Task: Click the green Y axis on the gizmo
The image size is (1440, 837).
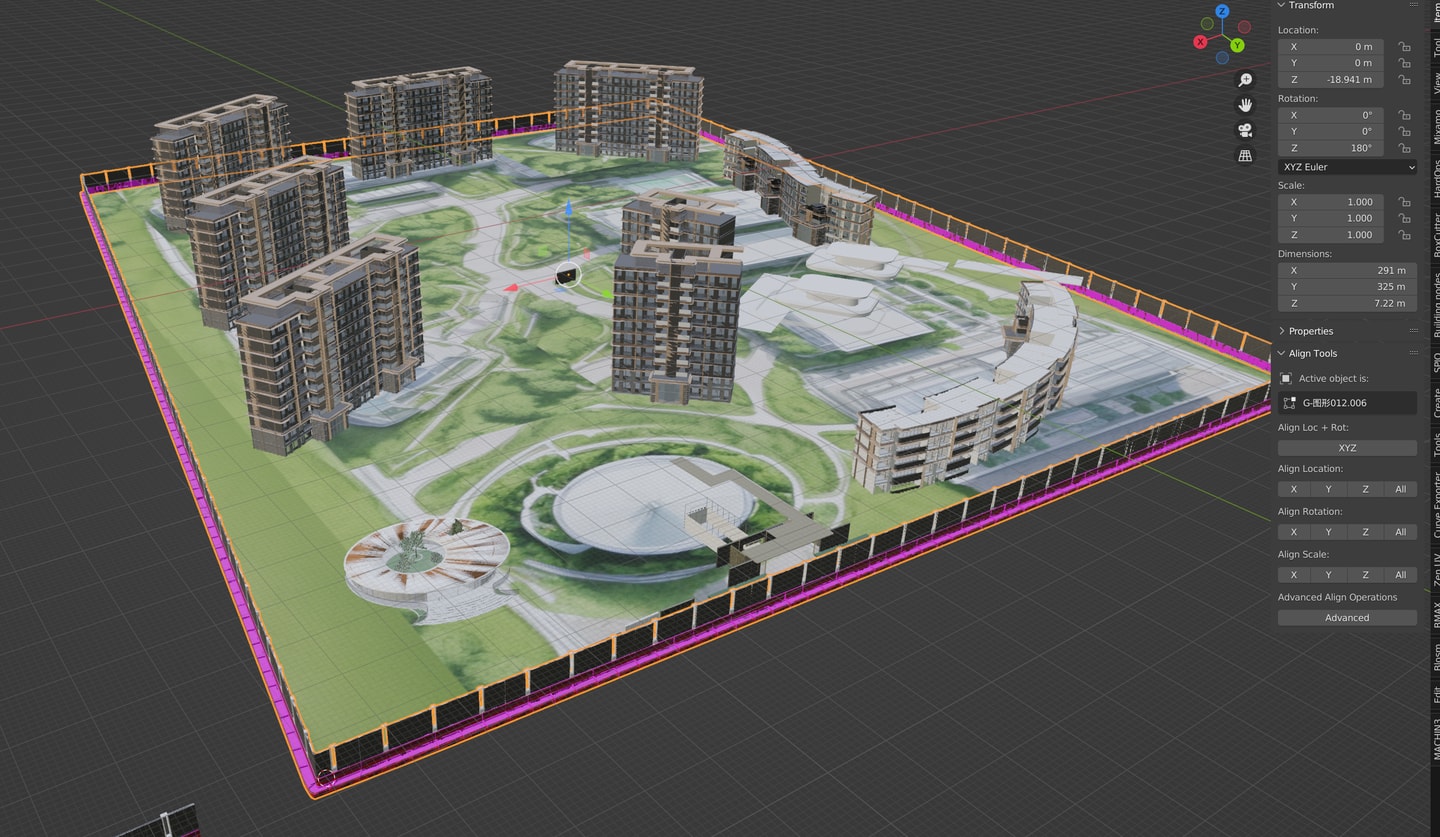Action: 1237,46
